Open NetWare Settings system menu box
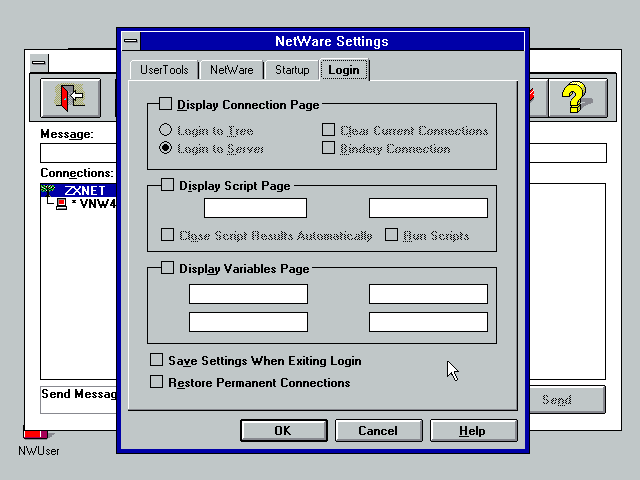Image resolution: width=640 pixels, height=480 pixels. coord(131,41)
